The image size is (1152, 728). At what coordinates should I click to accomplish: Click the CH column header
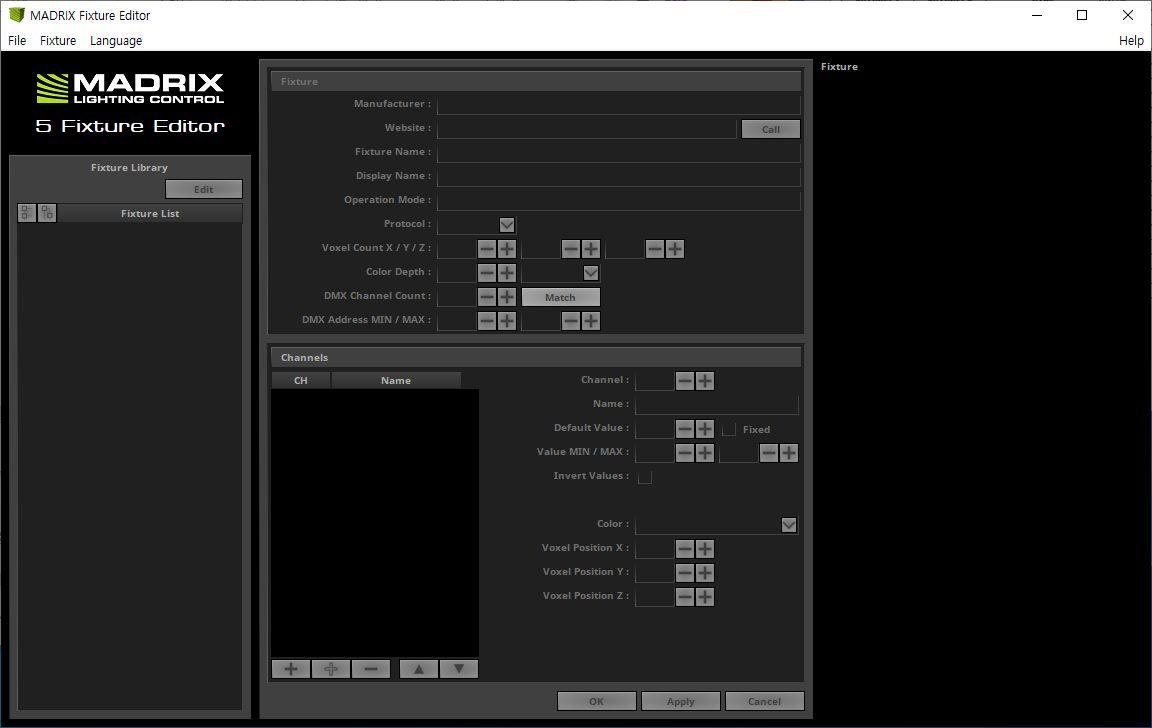300,381
